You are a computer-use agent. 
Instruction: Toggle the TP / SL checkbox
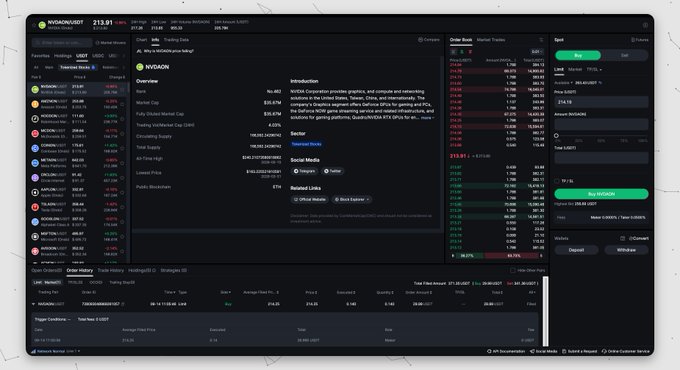point(557,181)
